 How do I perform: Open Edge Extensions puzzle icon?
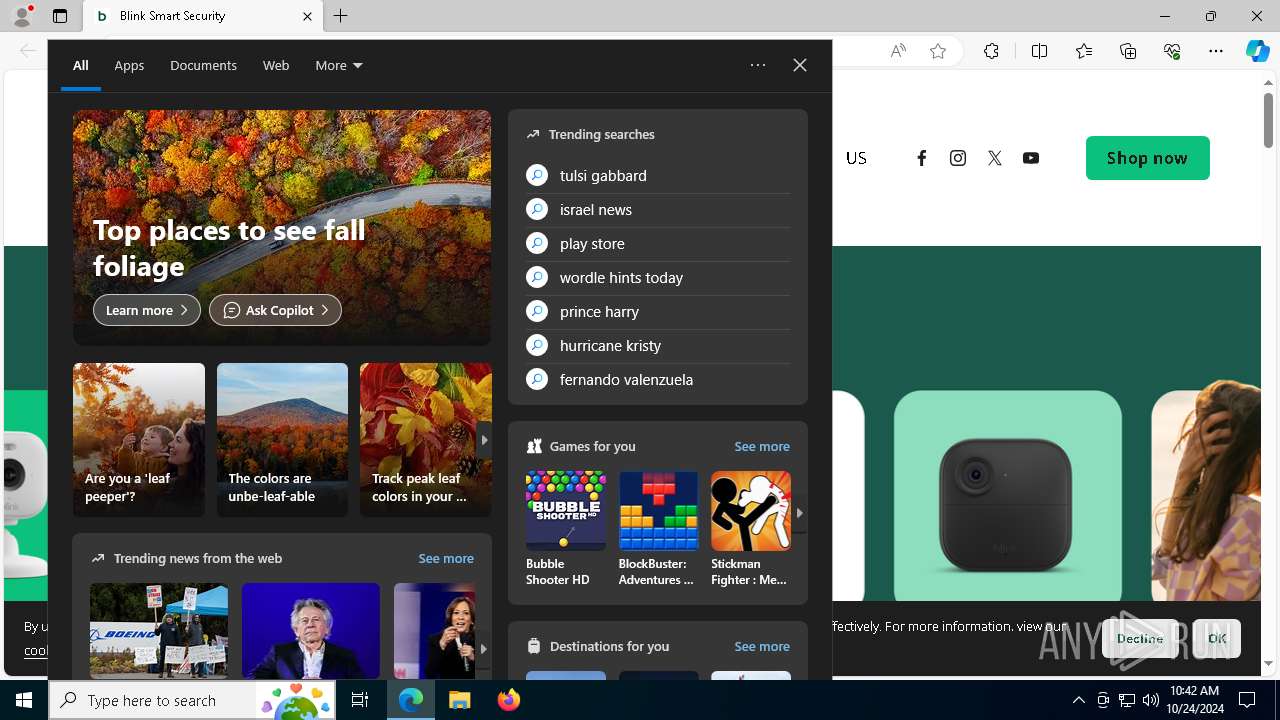point(991,51)
